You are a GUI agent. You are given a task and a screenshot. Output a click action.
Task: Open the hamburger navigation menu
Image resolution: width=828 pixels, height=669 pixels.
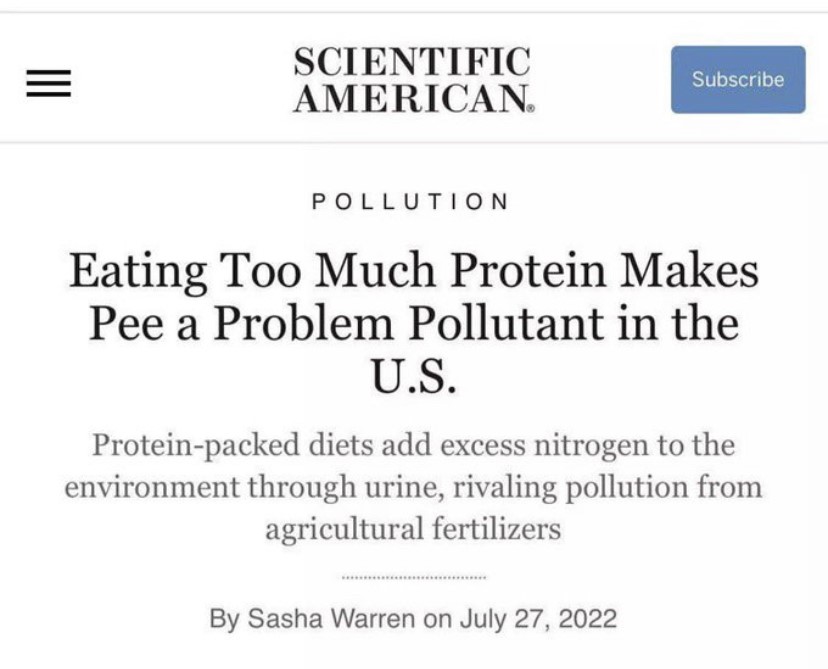click(x=46, y=81)
